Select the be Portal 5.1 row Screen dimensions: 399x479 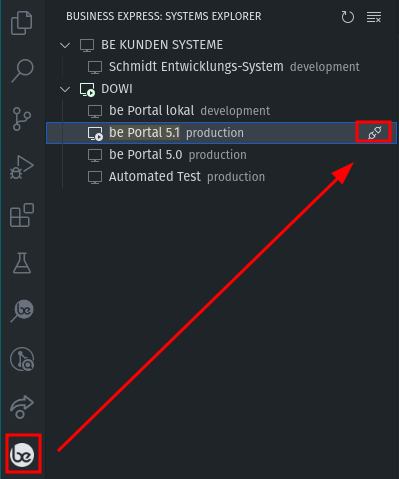point(221,133)
